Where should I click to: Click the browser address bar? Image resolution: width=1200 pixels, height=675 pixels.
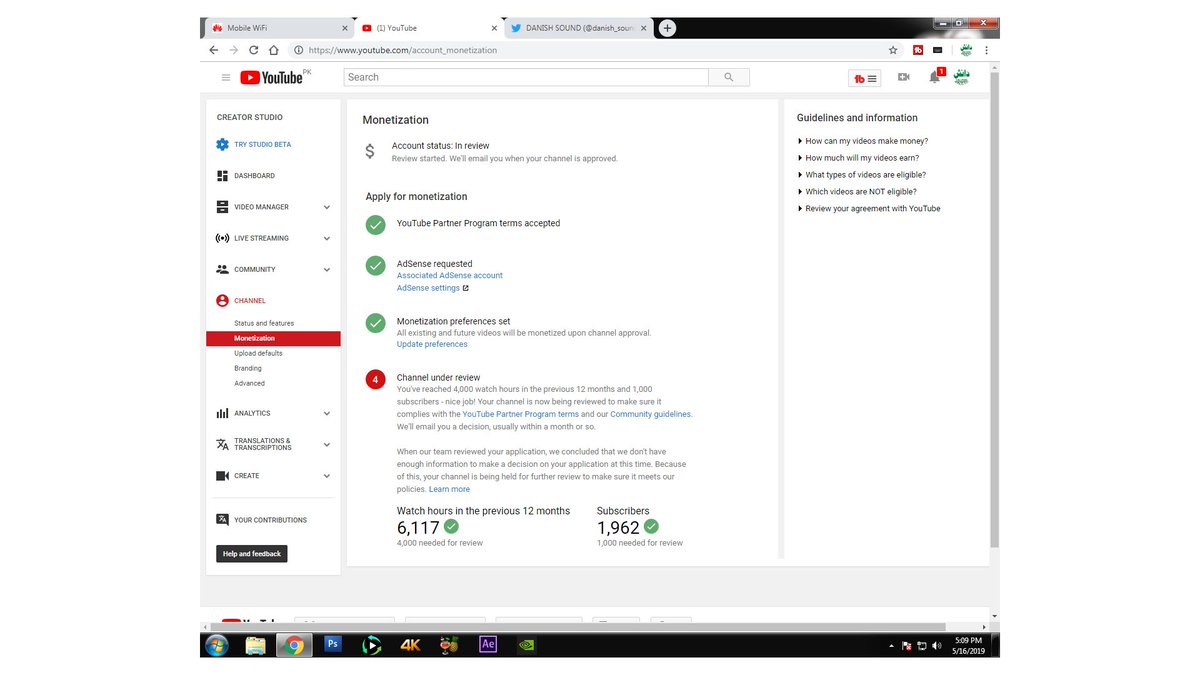(590, 50)
